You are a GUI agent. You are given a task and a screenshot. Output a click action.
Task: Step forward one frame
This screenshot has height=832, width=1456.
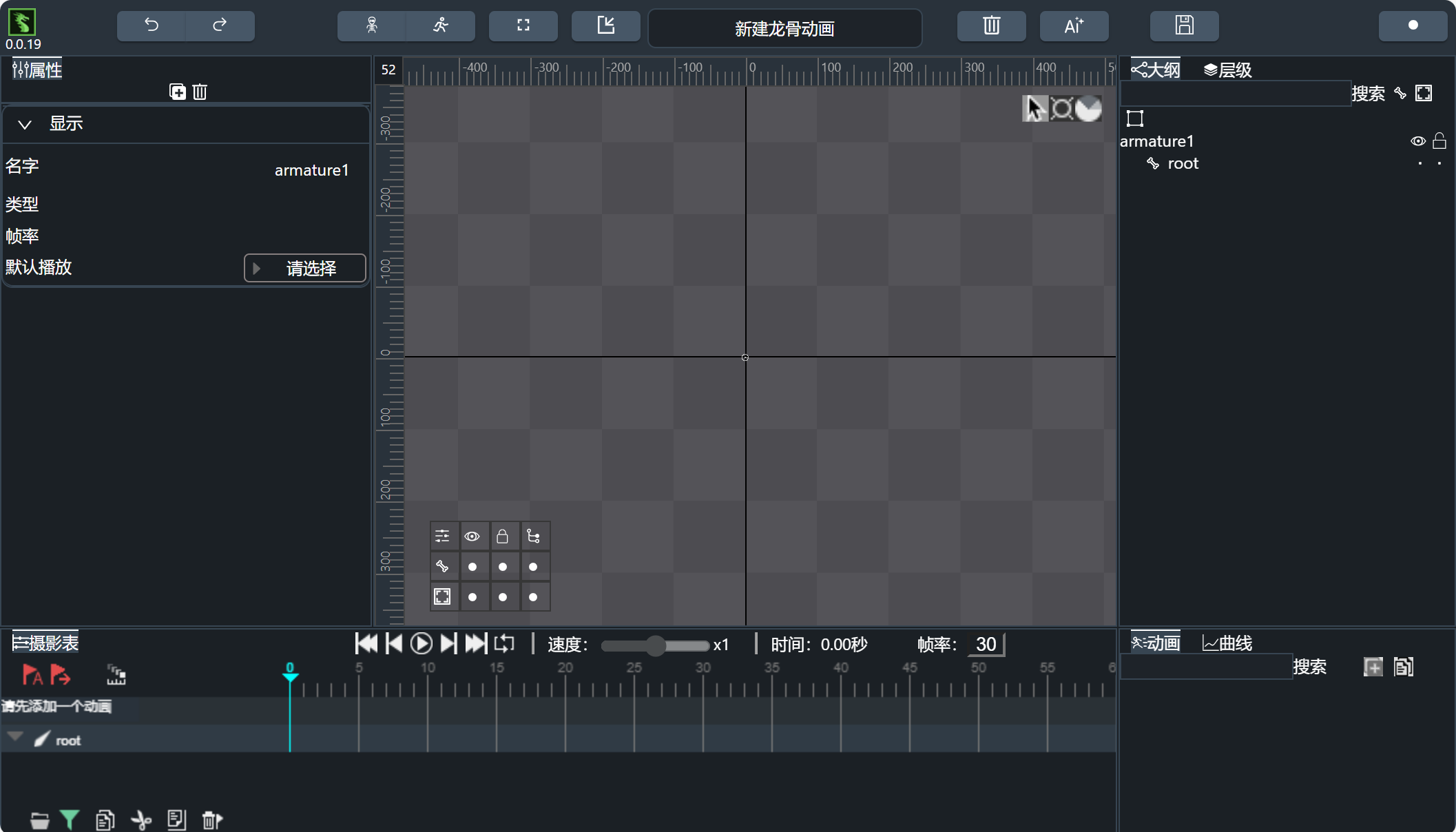point(448,644)
